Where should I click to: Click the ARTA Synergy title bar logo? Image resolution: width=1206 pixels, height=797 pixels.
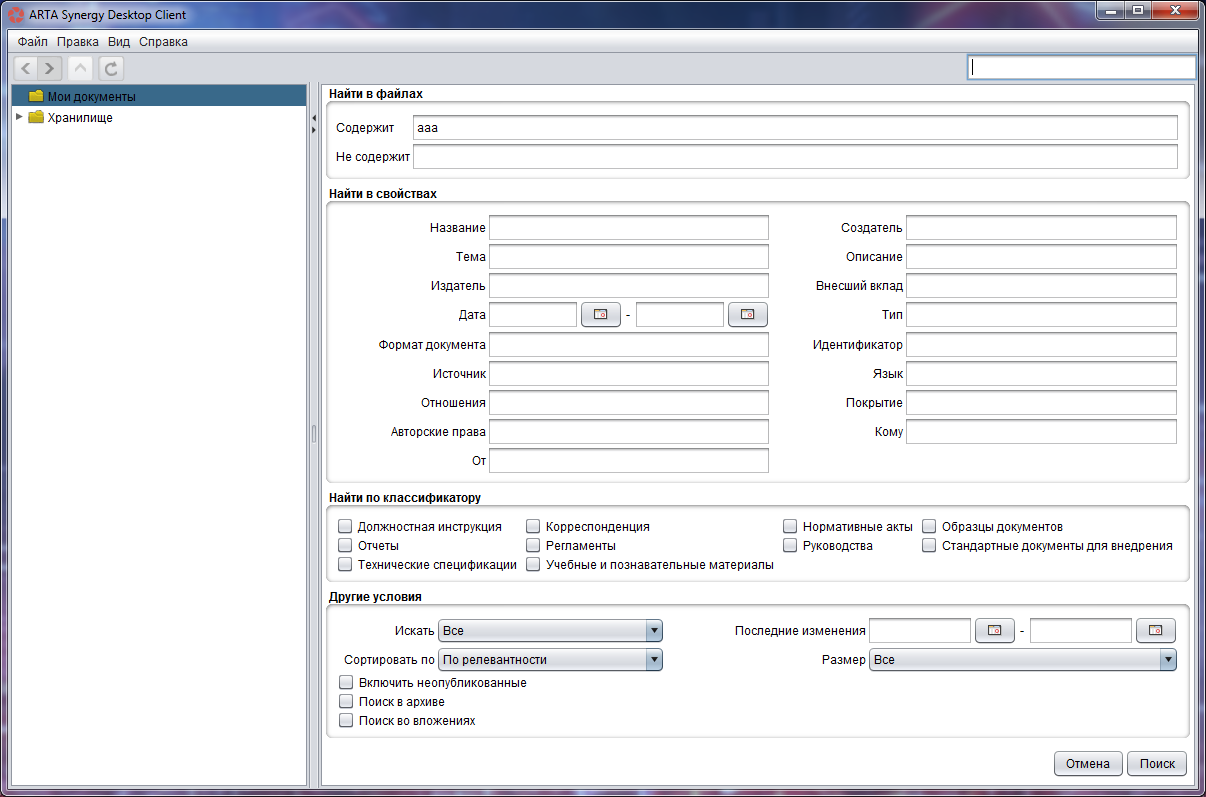pos(16,15)
